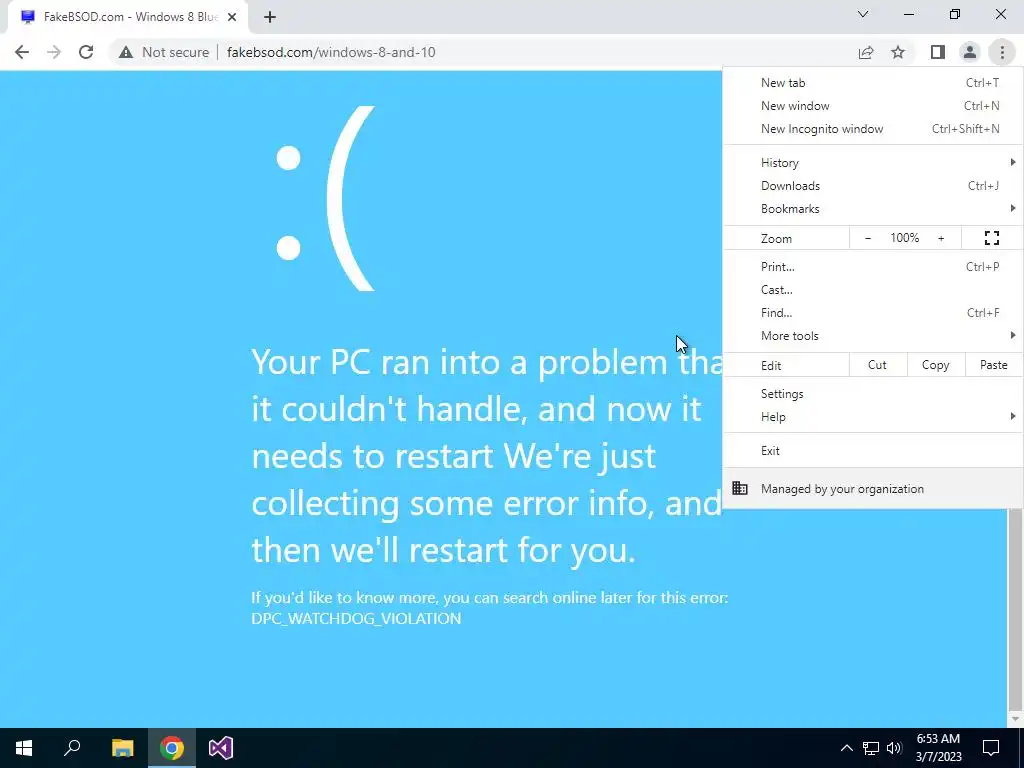Open a new tab with the plus button

(x=270, y=17)
